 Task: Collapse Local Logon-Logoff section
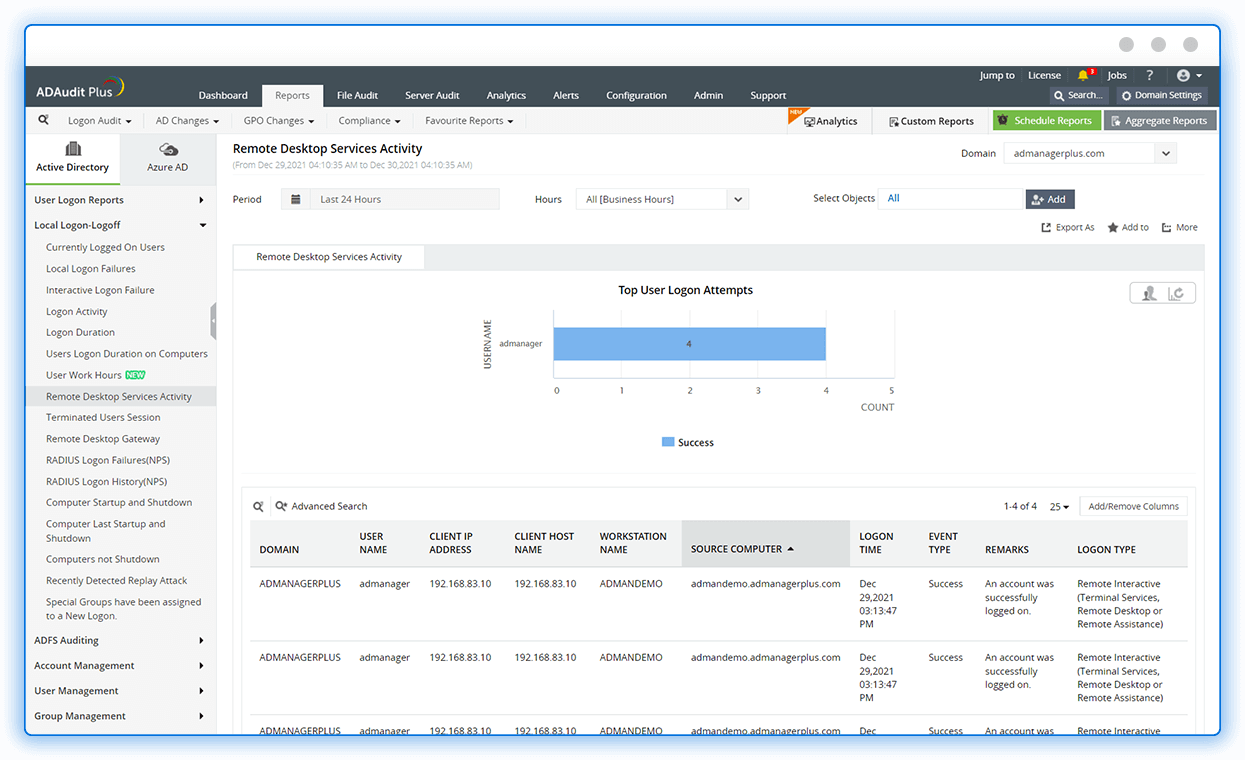120,225
